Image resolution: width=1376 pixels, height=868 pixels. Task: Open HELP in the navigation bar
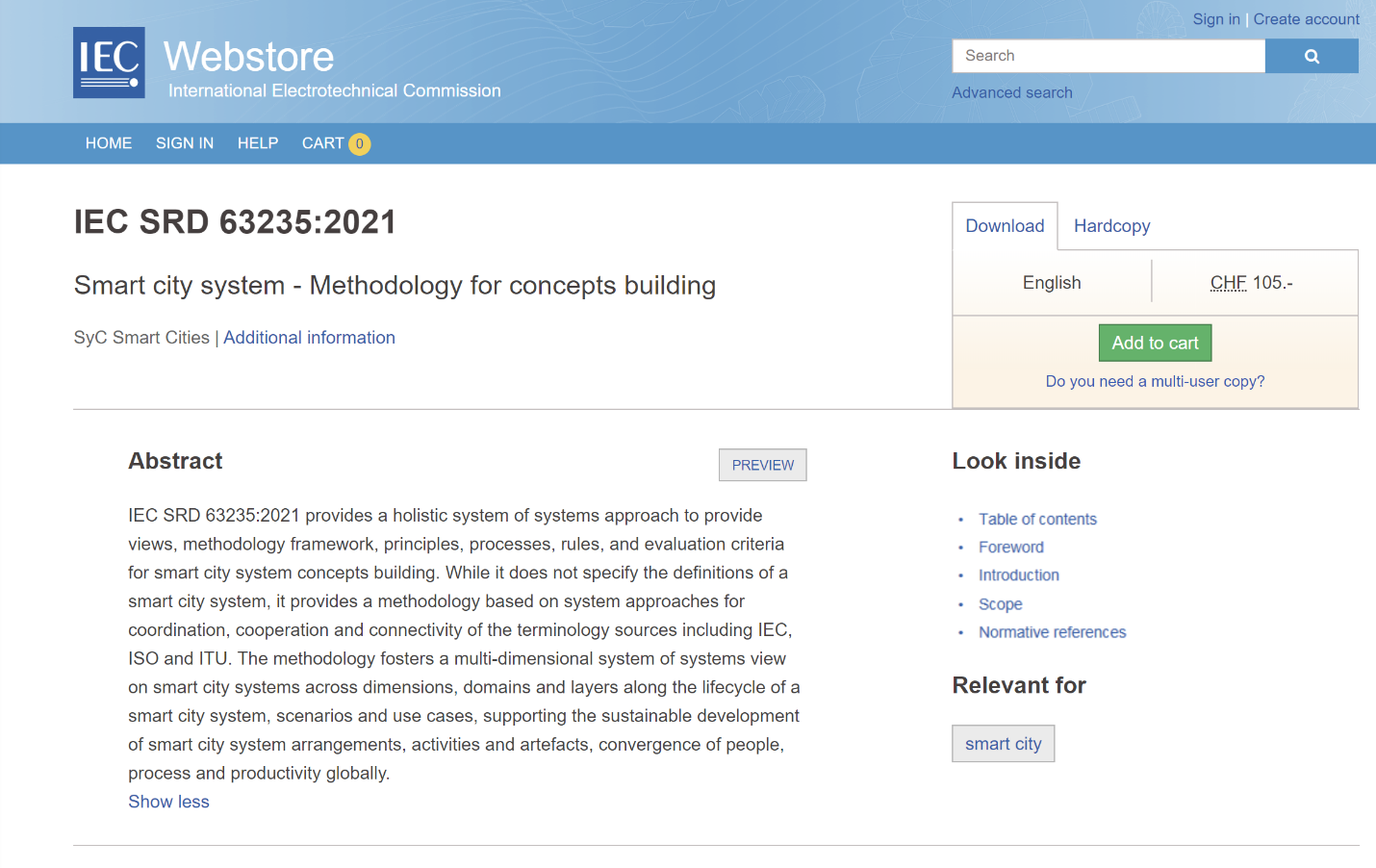tap(258, 143)
